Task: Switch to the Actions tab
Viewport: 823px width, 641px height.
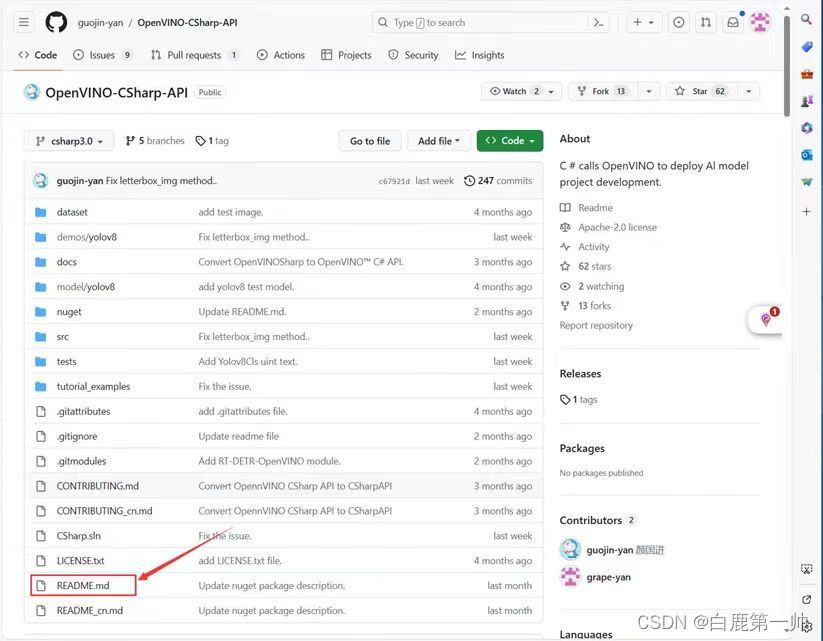Action: pyautogui.click(x=281, y=55)
